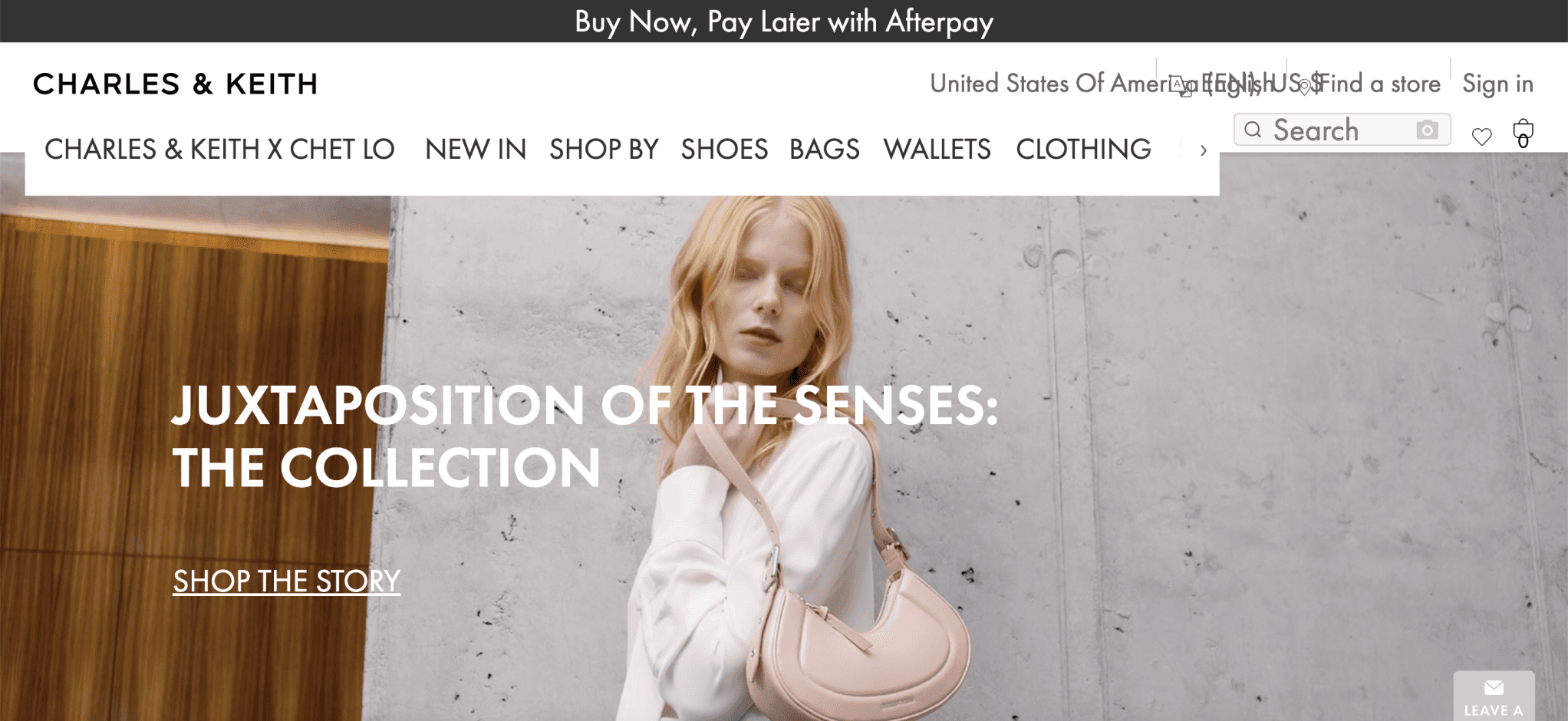
Task: Click the magnifying glass search icon
Action: 1253,130
